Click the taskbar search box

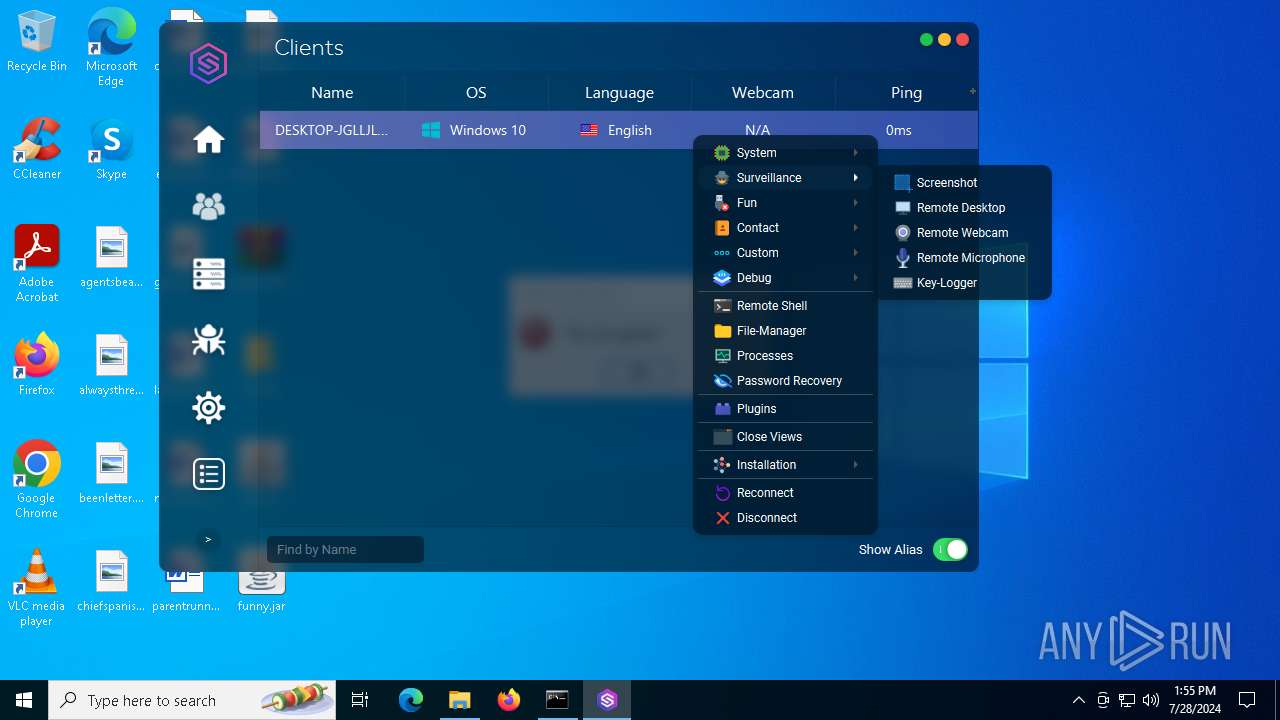[x=192, y=700]
